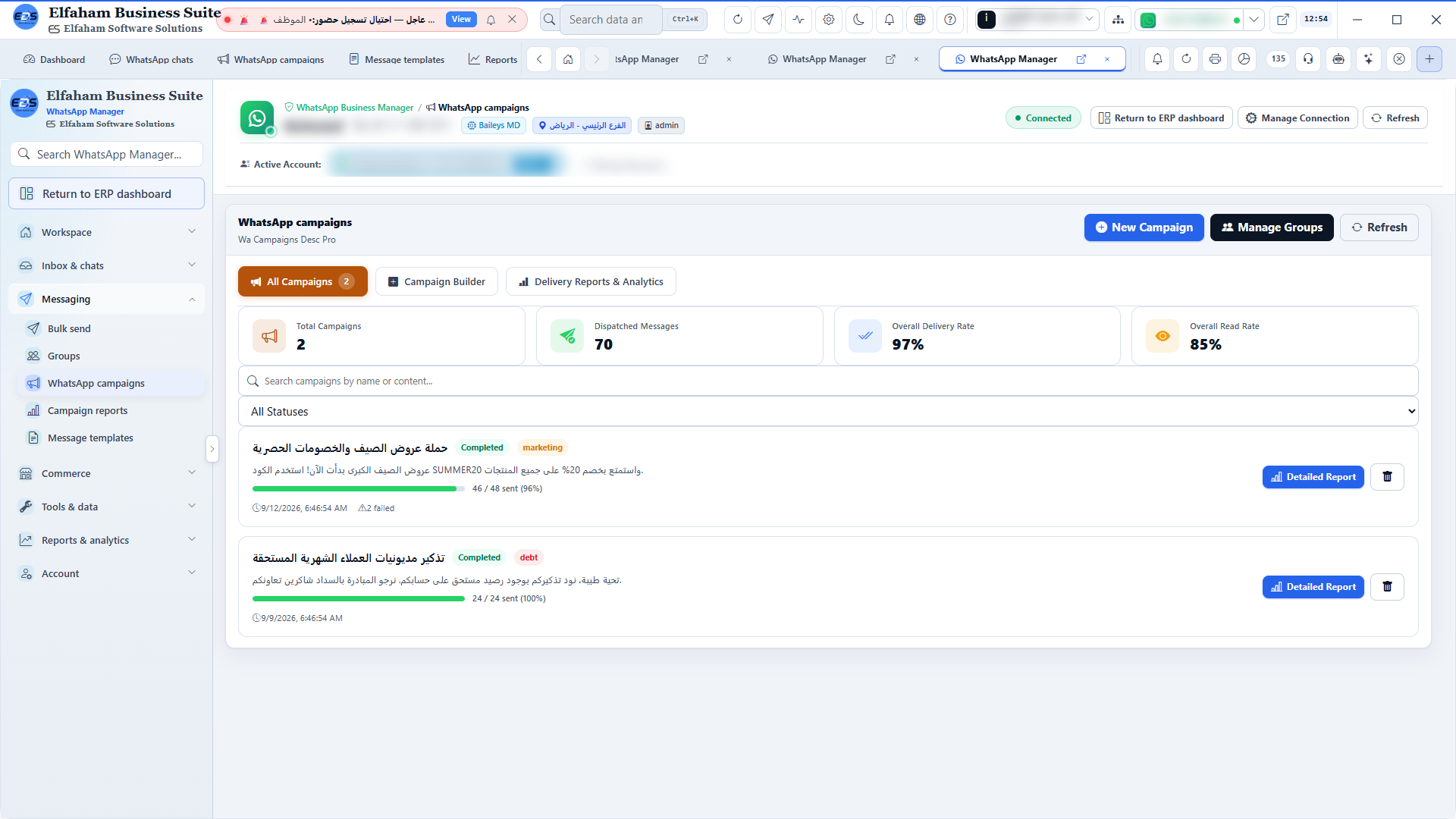
Task: Click View on the alert banner
Action: pyautogui.click(x=461, y=20)
